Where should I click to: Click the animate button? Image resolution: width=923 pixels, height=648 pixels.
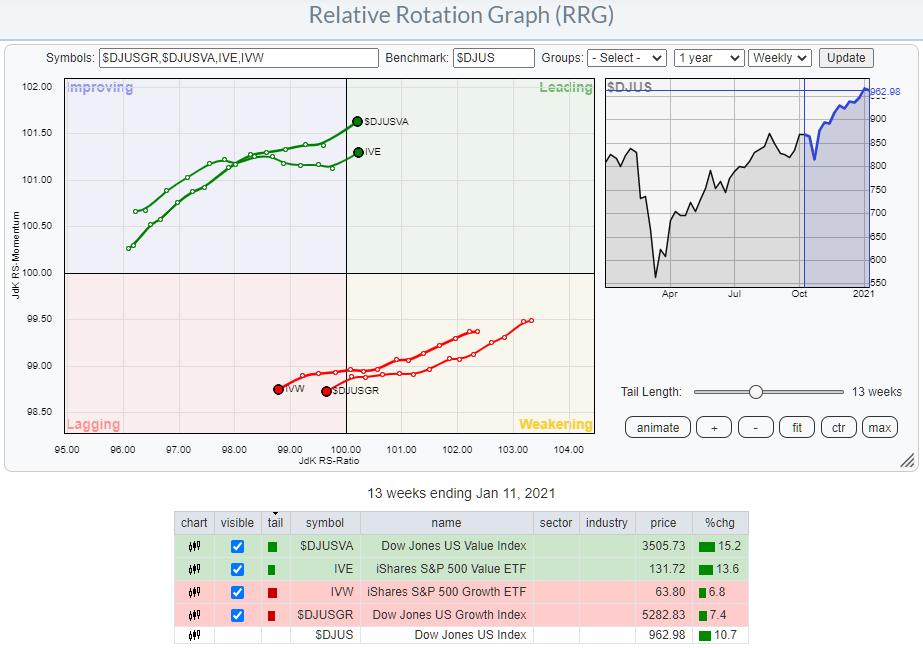click(x=657, y=427)
